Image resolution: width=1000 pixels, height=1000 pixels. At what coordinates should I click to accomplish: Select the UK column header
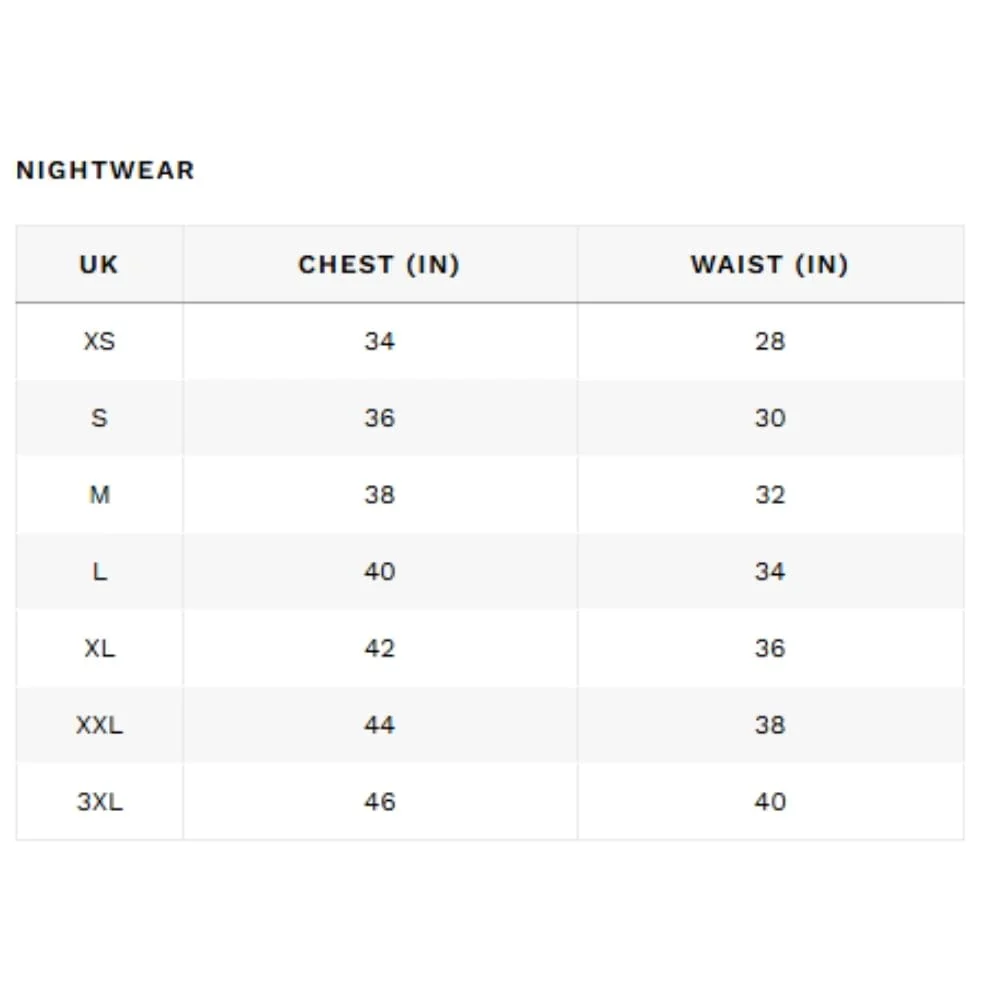tap(99, 264)
